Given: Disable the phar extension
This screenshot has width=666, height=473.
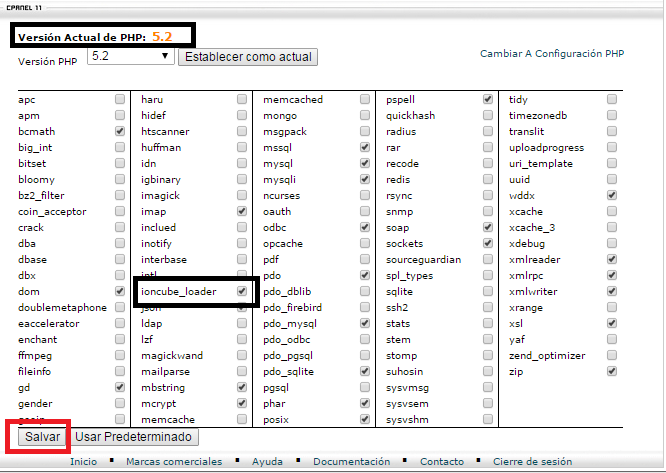Looking at the screenshot, I should [364, 403].
